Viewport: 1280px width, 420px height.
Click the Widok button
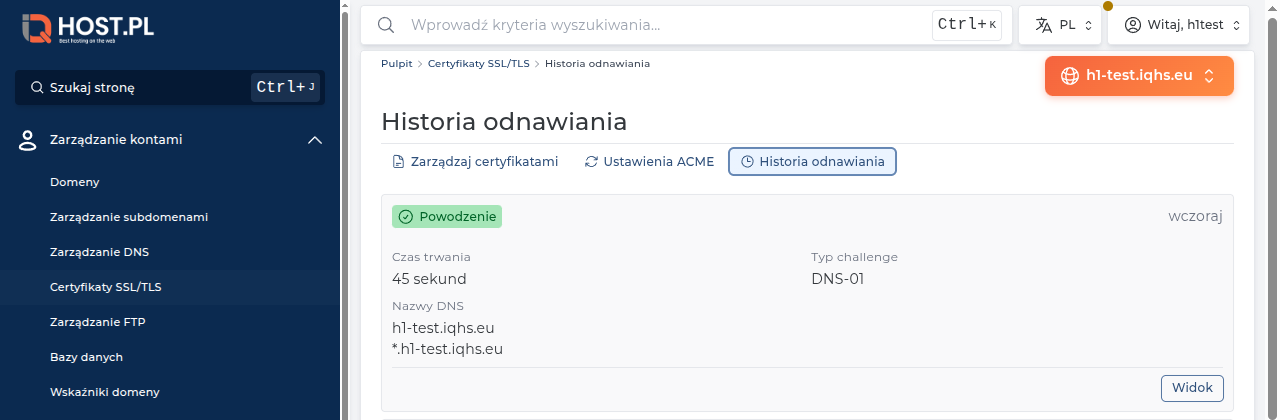pyautogui.click(x=1192, y=388)
